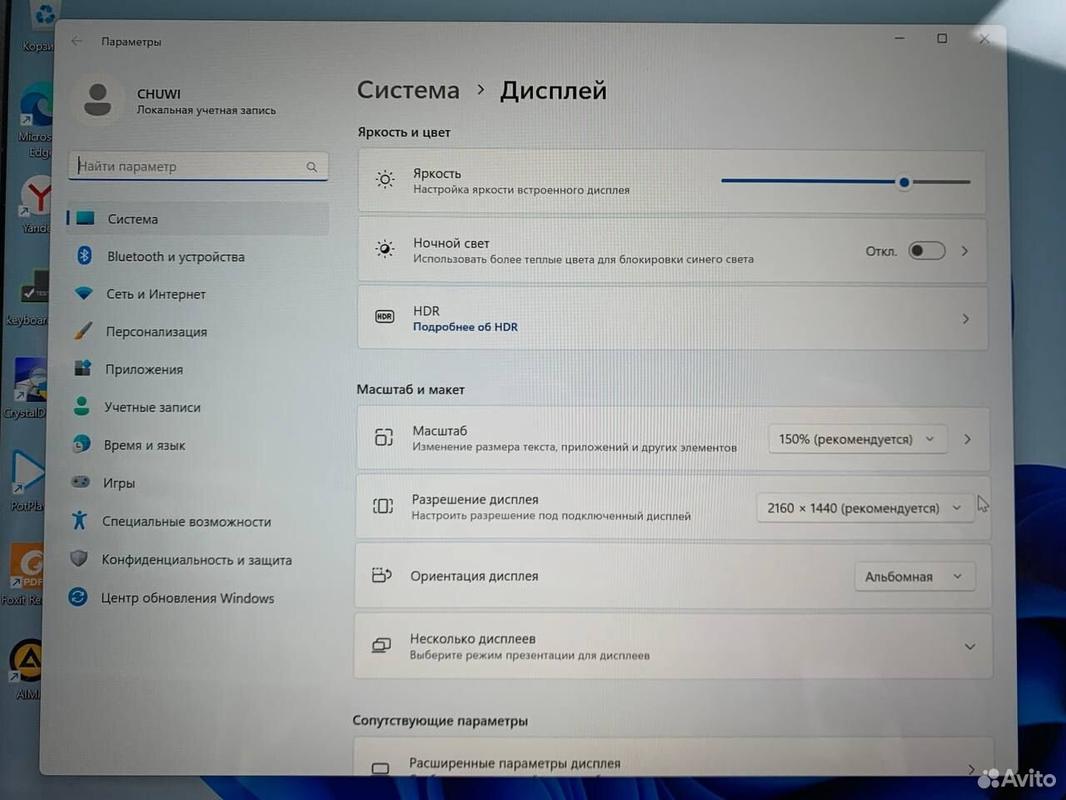Click the gamepad Игры icon
This screenshot has width=1066, height=800.
[80, 482]
